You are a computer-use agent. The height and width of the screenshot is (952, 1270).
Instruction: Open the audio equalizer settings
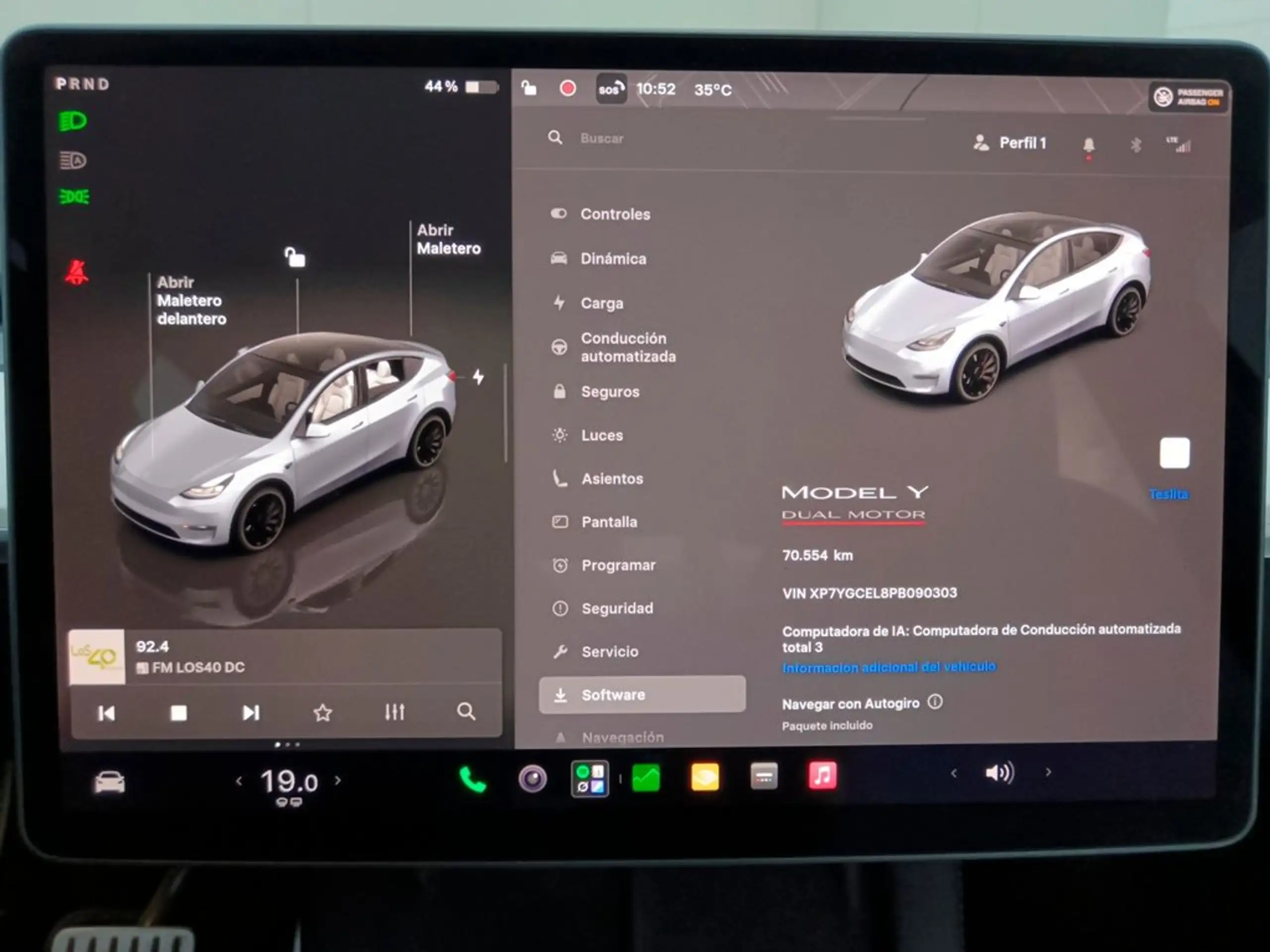point(394,712)
